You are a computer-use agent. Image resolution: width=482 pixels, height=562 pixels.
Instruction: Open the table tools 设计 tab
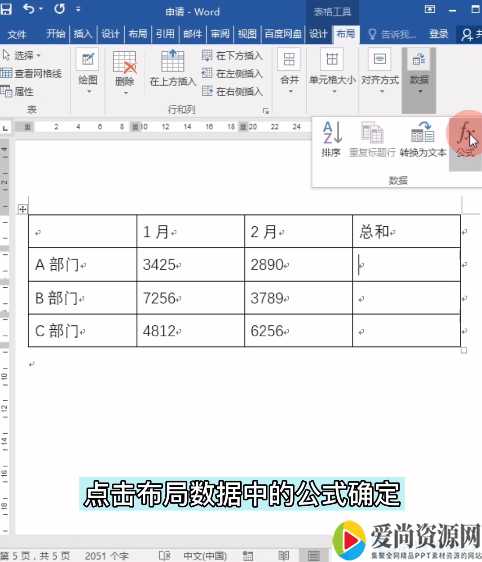point(318,34)
